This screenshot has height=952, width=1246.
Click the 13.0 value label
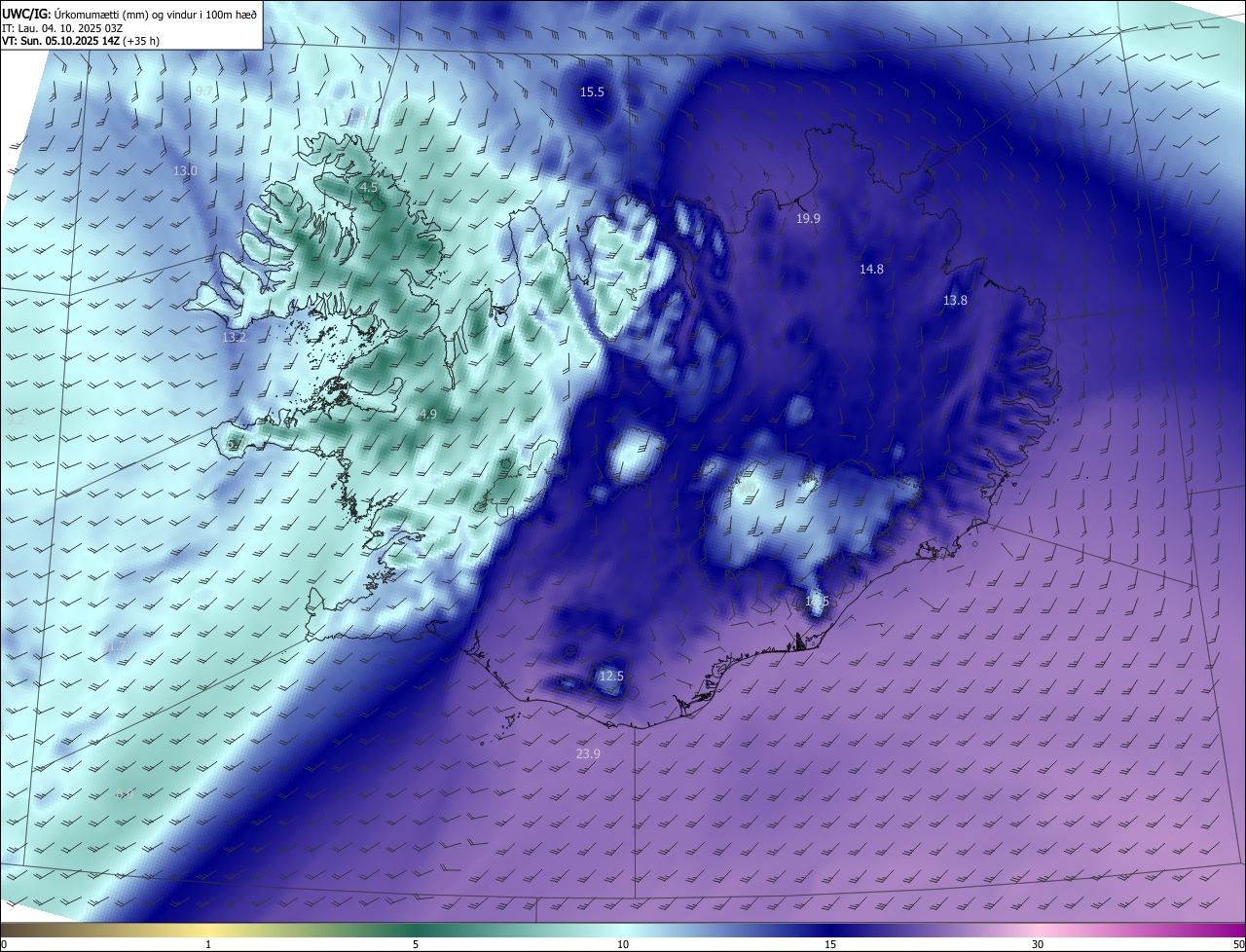pos(185,170)
